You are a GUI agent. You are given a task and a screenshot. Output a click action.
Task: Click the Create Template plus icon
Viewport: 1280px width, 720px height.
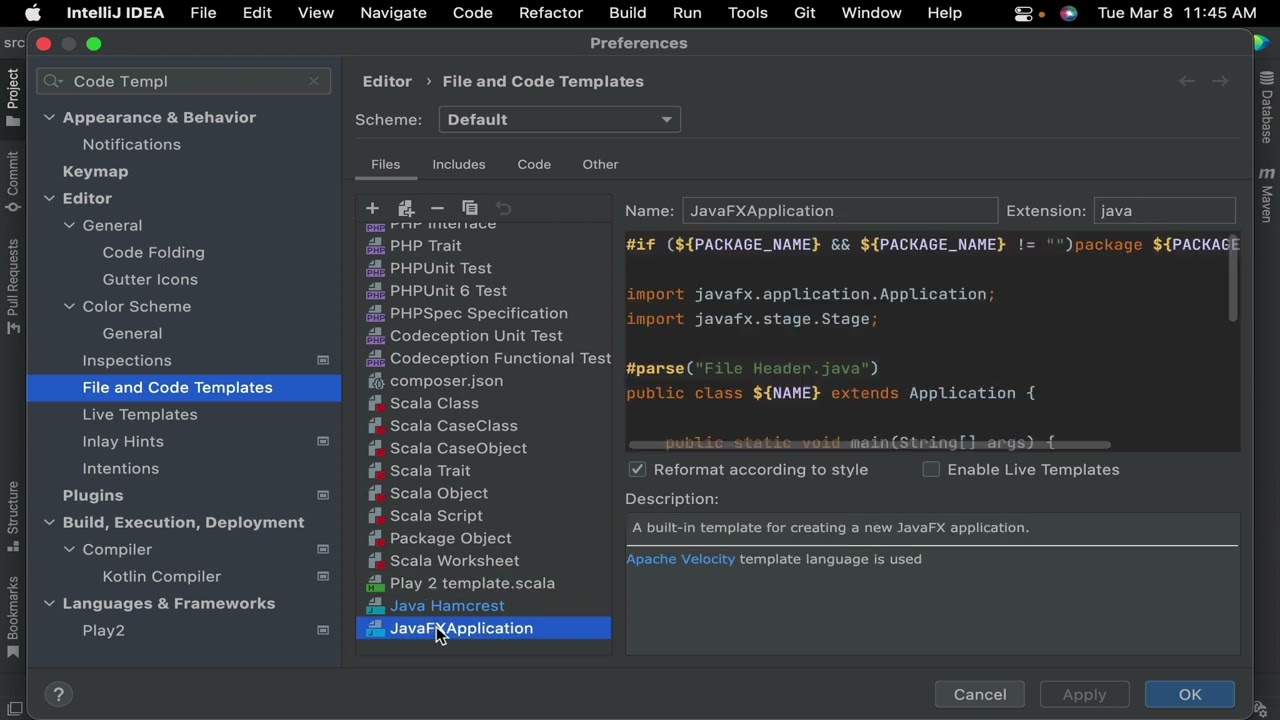coord(372,208)
